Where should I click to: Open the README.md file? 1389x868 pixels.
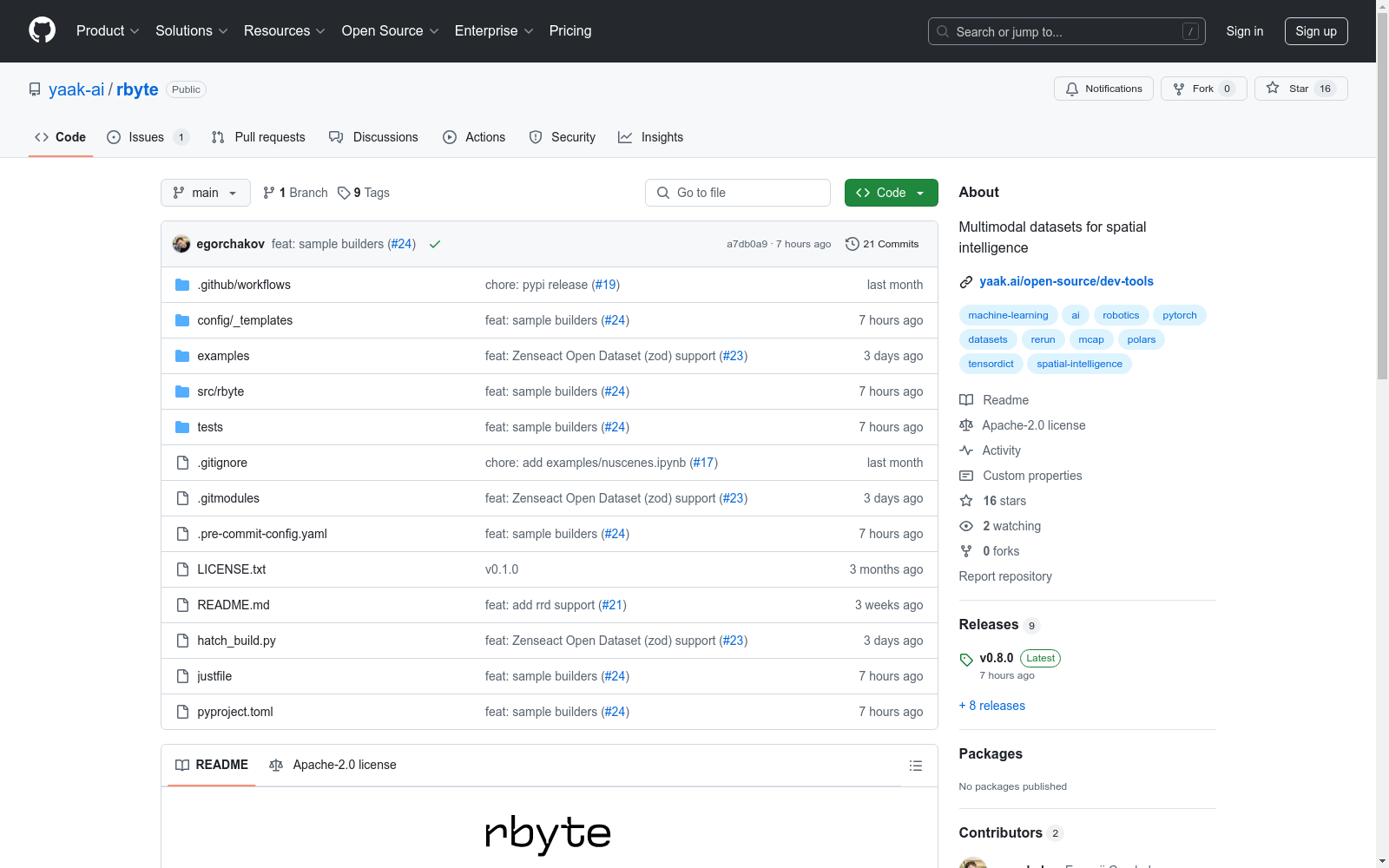(234, 605)
